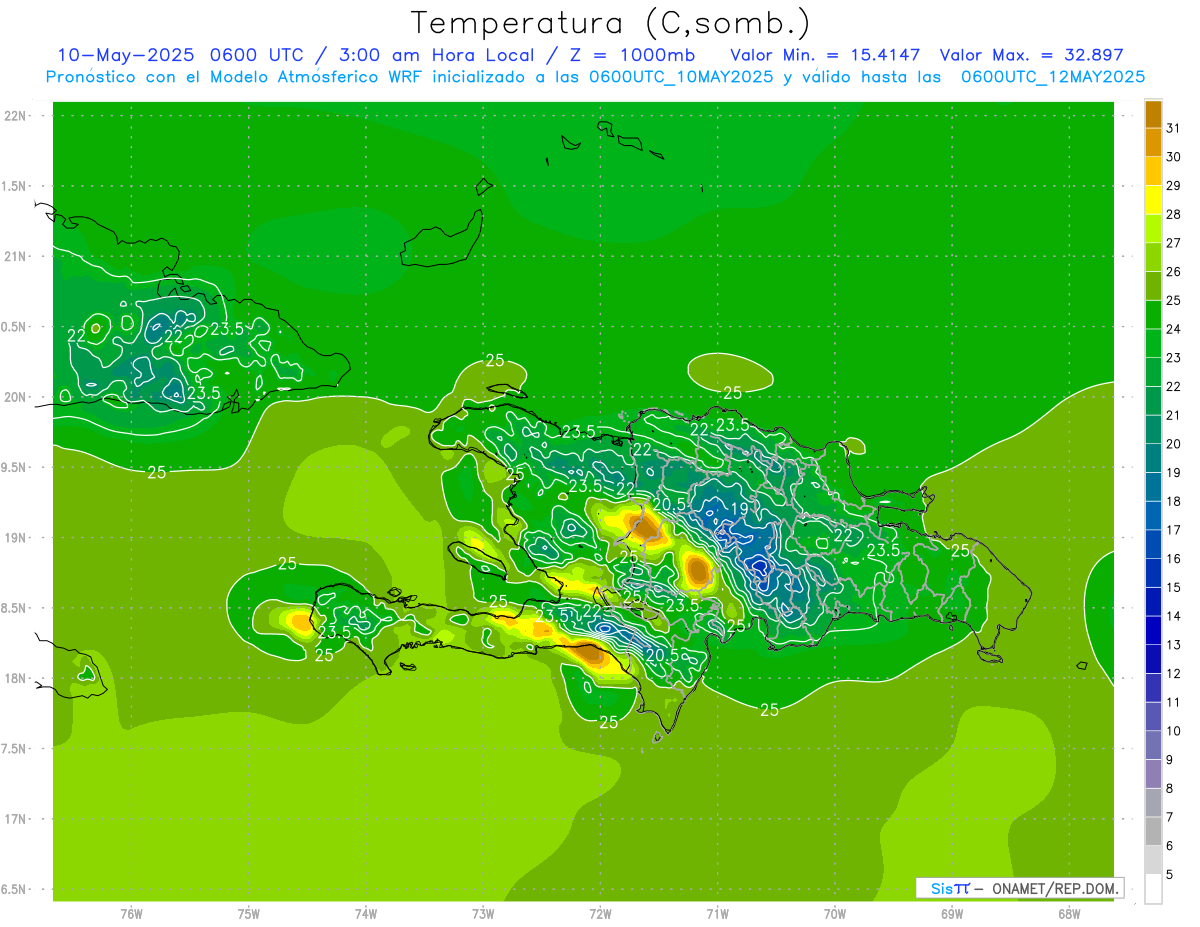Click the '76W' longitude axis label
This screenshot has width=1200, height=927.
click(131, 914)
